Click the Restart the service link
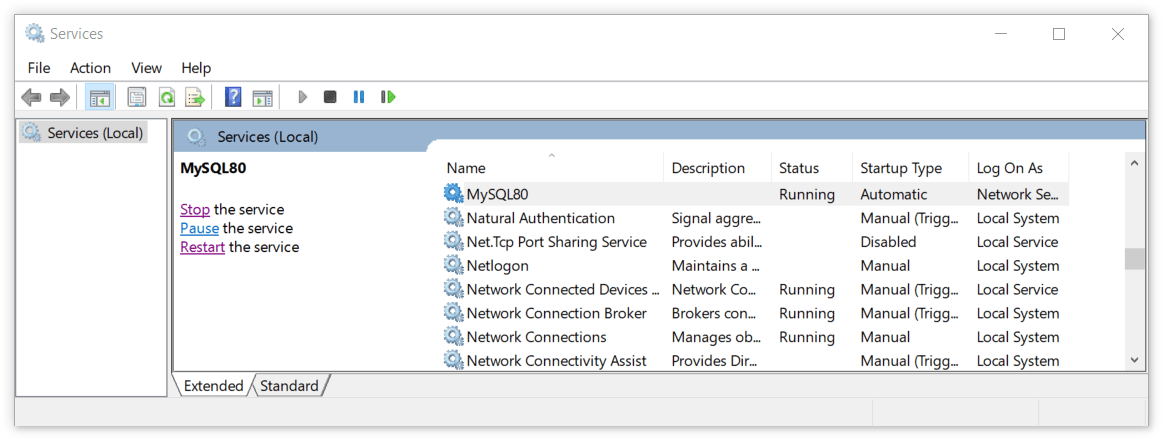The height and width of the screenshot is (444, 1164). coord(203,247)
